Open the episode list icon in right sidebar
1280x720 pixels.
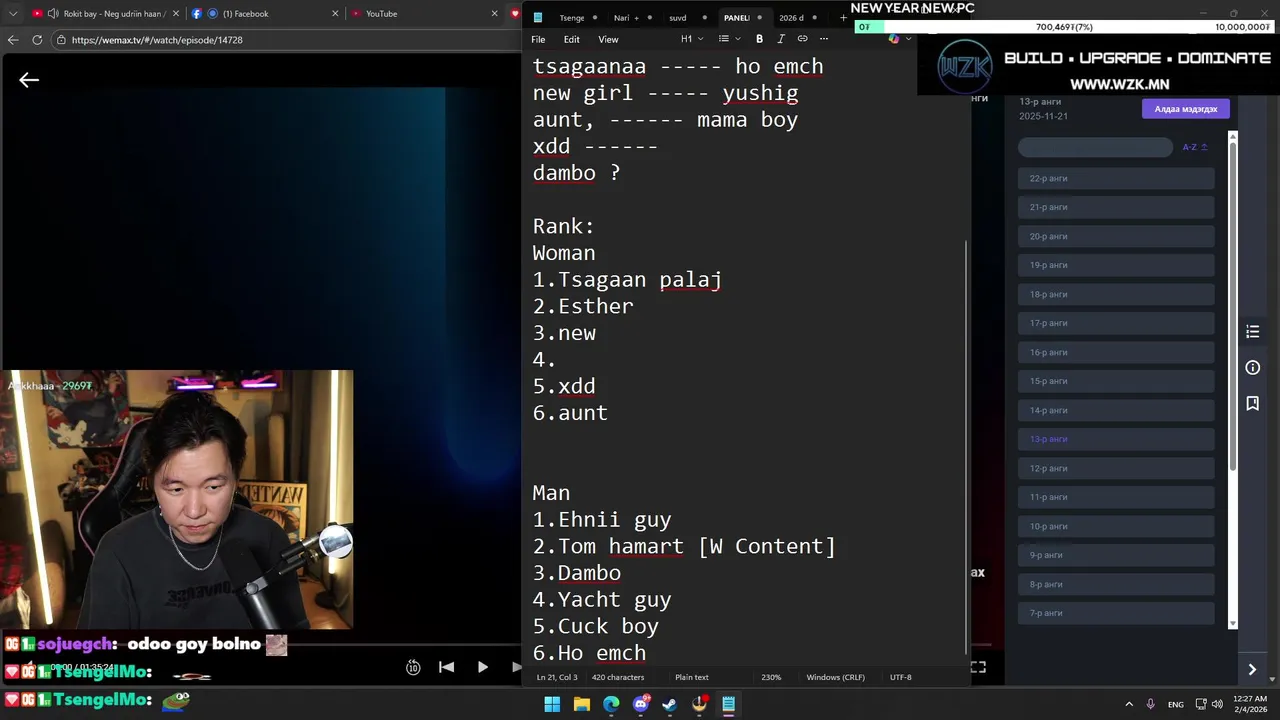pos(1252,332)
